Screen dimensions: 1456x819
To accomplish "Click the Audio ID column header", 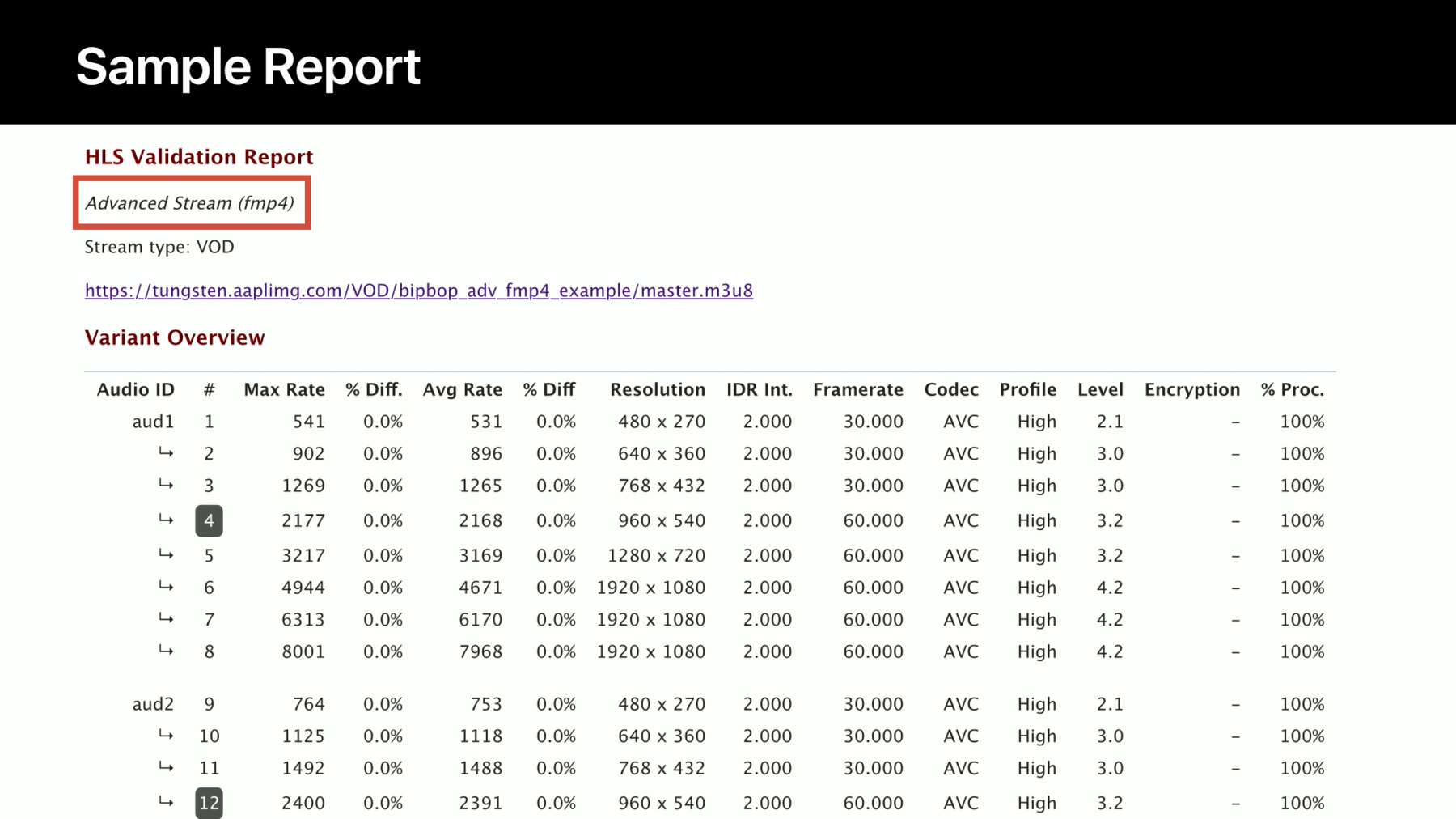I will [135, 389].
